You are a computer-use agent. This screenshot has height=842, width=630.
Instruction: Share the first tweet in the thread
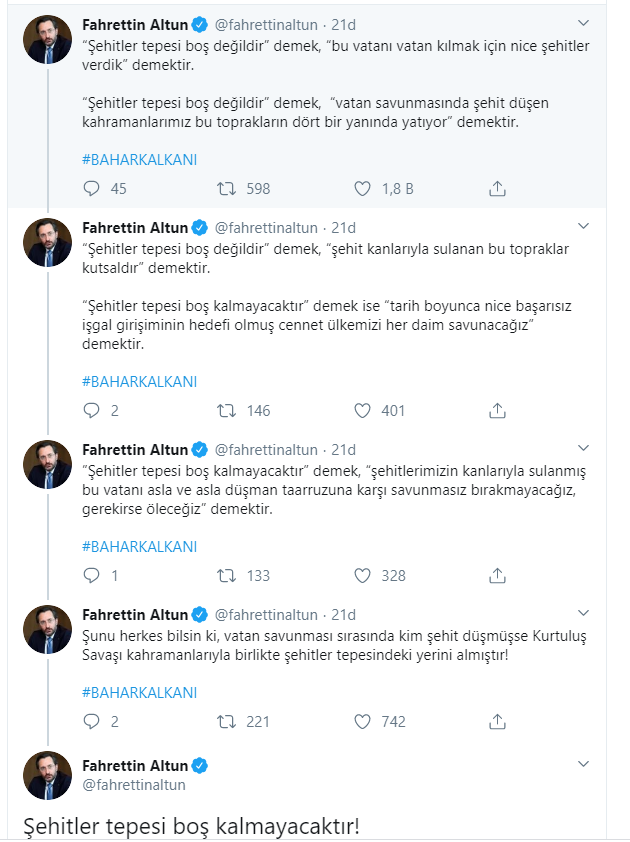tap(497, 189)
